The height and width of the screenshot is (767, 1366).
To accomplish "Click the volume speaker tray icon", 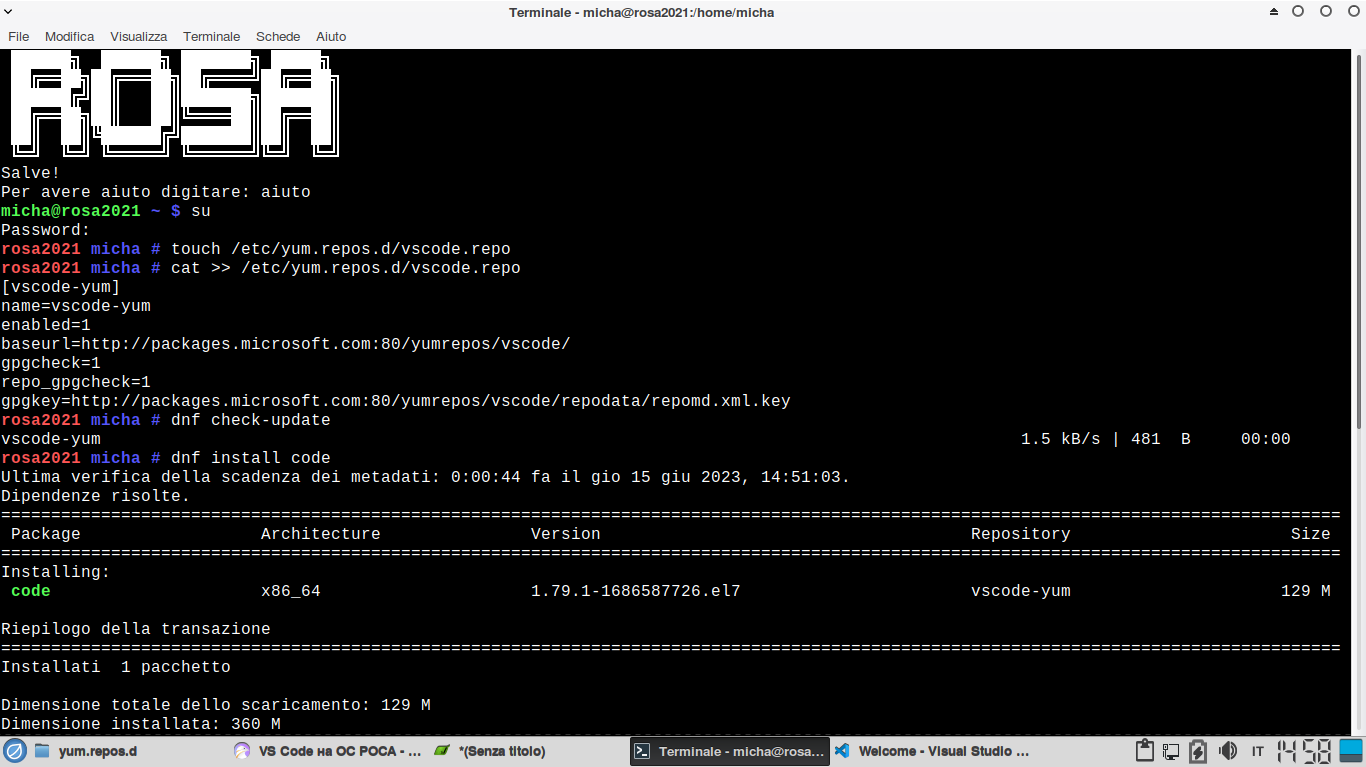I will (1227, 751).
